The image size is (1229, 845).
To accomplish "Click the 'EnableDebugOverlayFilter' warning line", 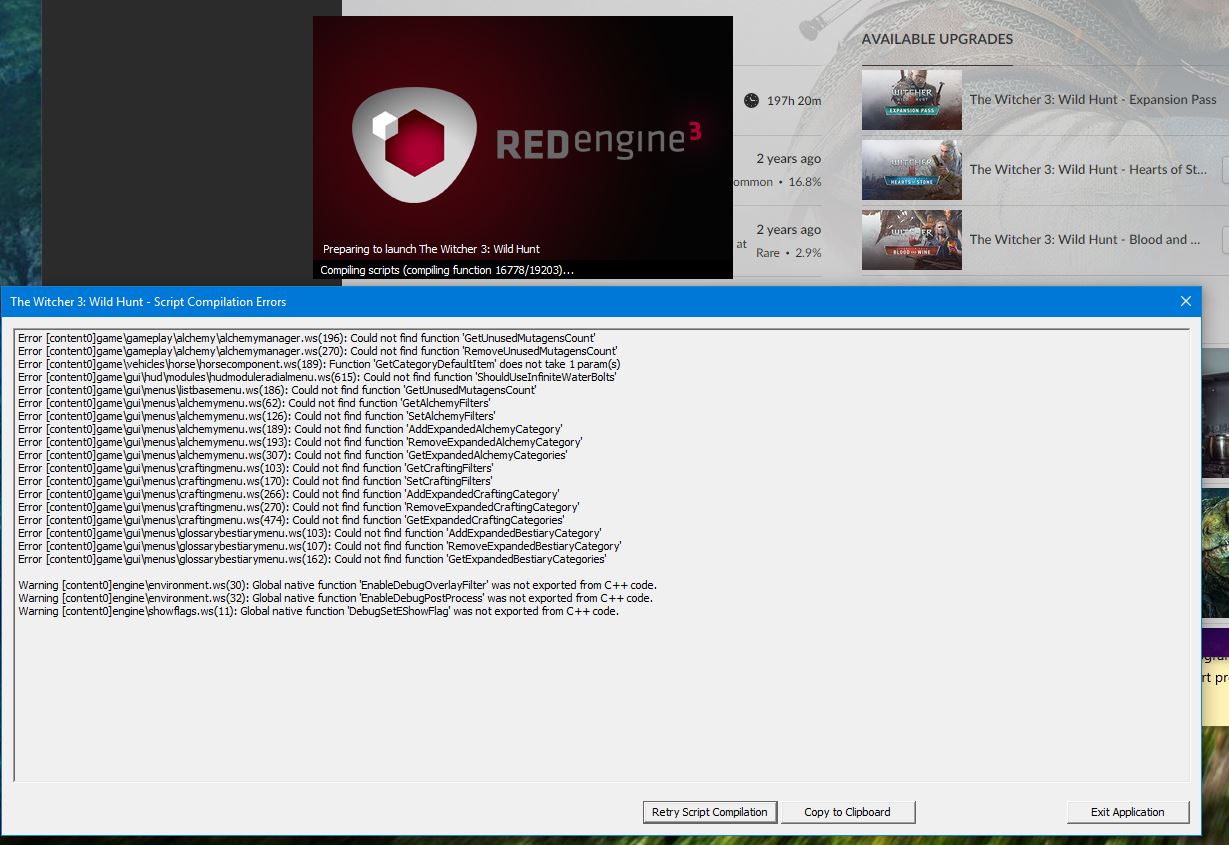I will [338, 585].
